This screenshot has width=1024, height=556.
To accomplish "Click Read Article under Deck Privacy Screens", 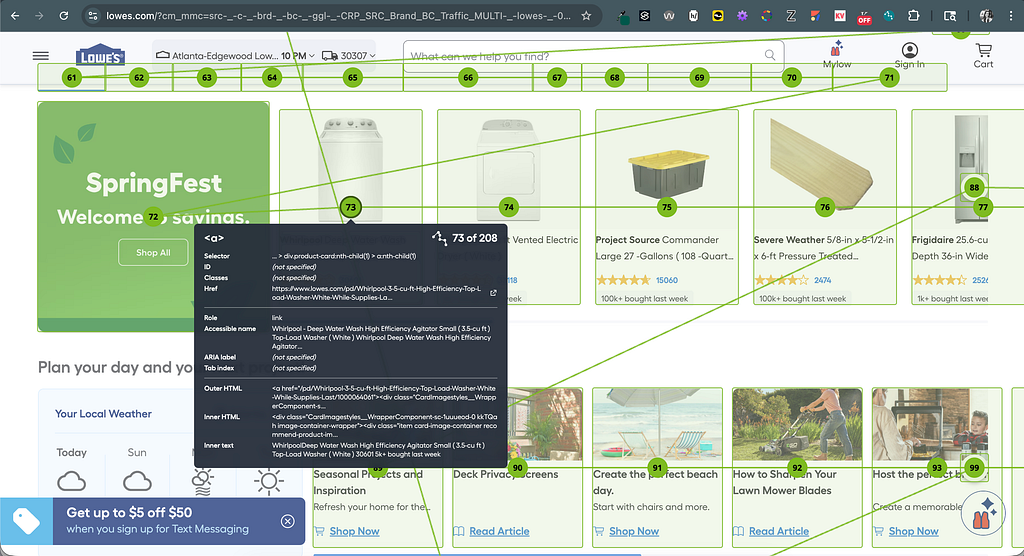I will pyautogui.click(x=499, y=531).
